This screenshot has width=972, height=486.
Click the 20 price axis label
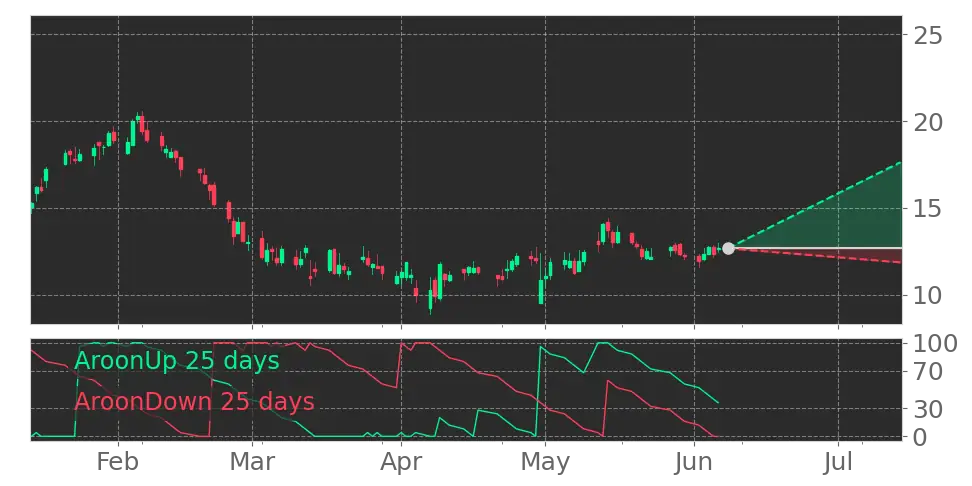click(928, 122)
